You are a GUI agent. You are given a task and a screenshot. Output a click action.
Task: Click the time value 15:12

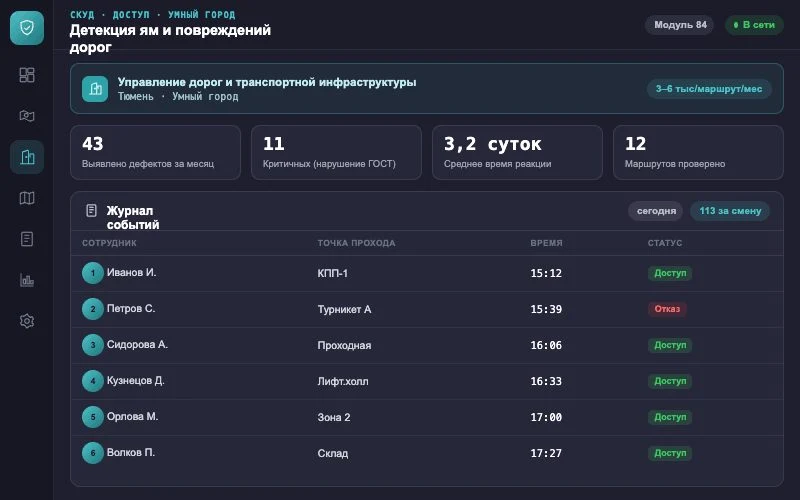(x=546, y=273)
